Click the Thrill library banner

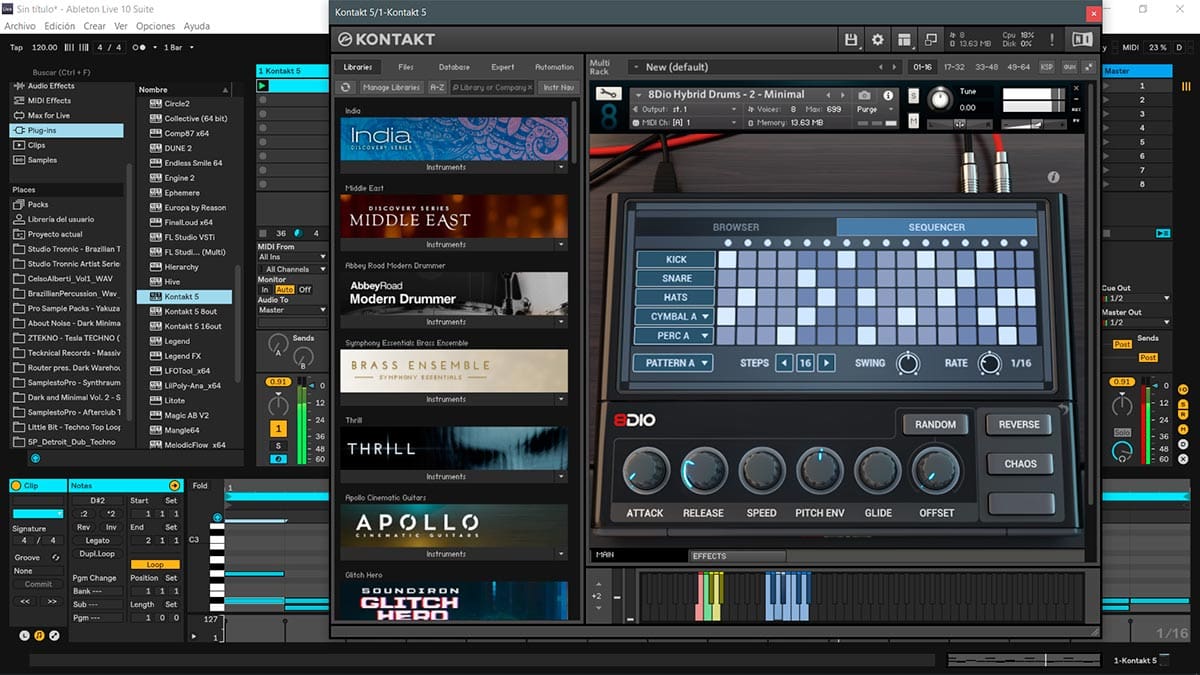pyautogui.click(x=453, y=449)
